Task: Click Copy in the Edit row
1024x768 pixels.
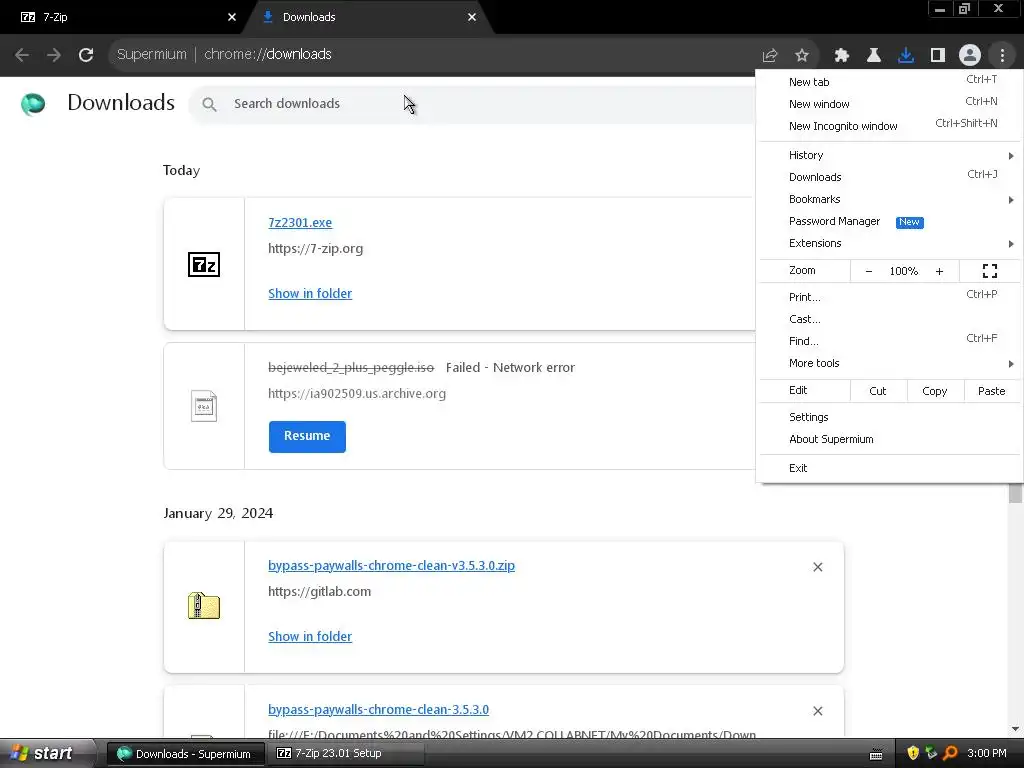Action: tap(935, 391)
